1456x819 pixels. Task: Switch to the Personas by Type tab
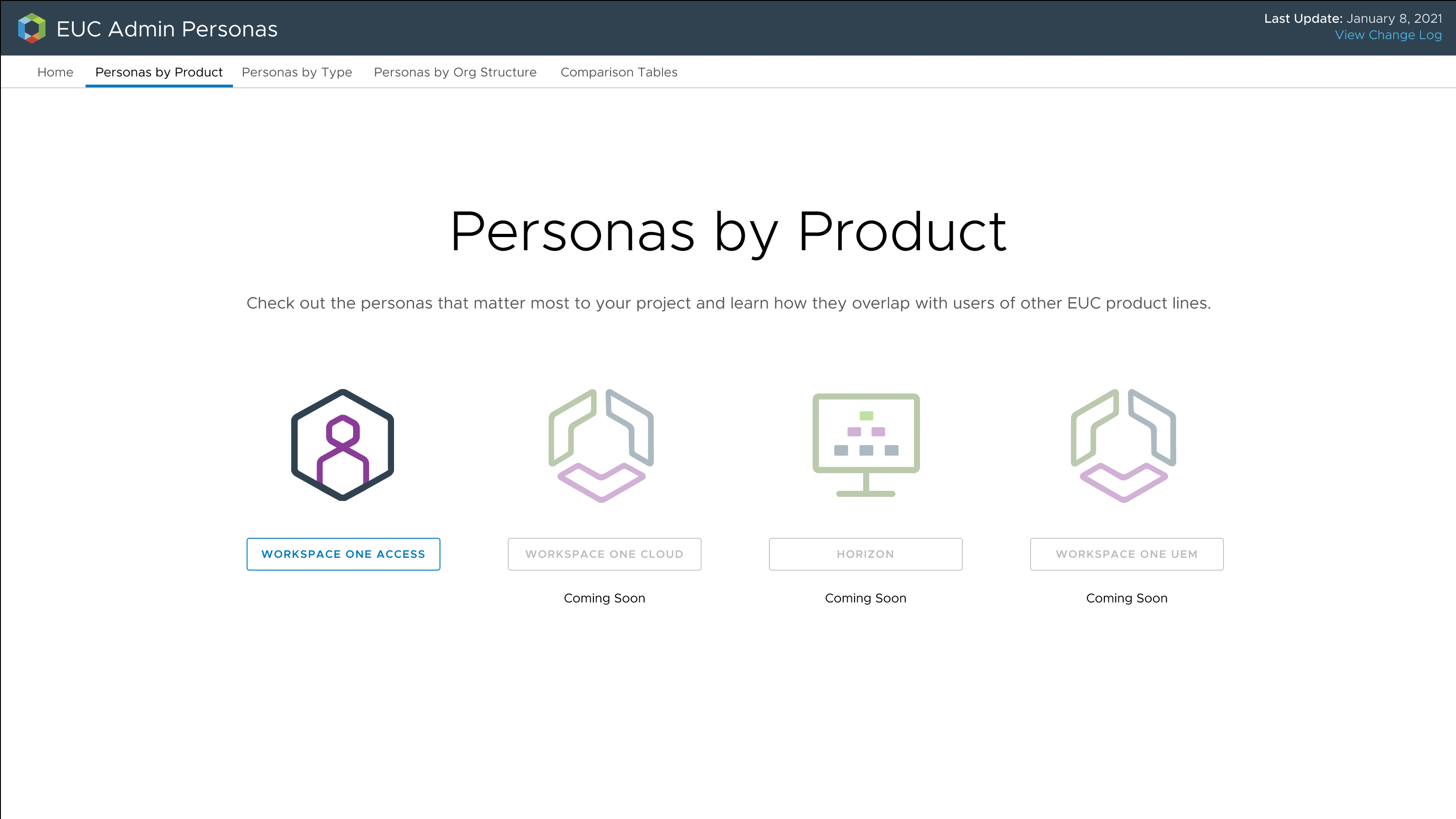pyautogui.click(x=297, y=72)
